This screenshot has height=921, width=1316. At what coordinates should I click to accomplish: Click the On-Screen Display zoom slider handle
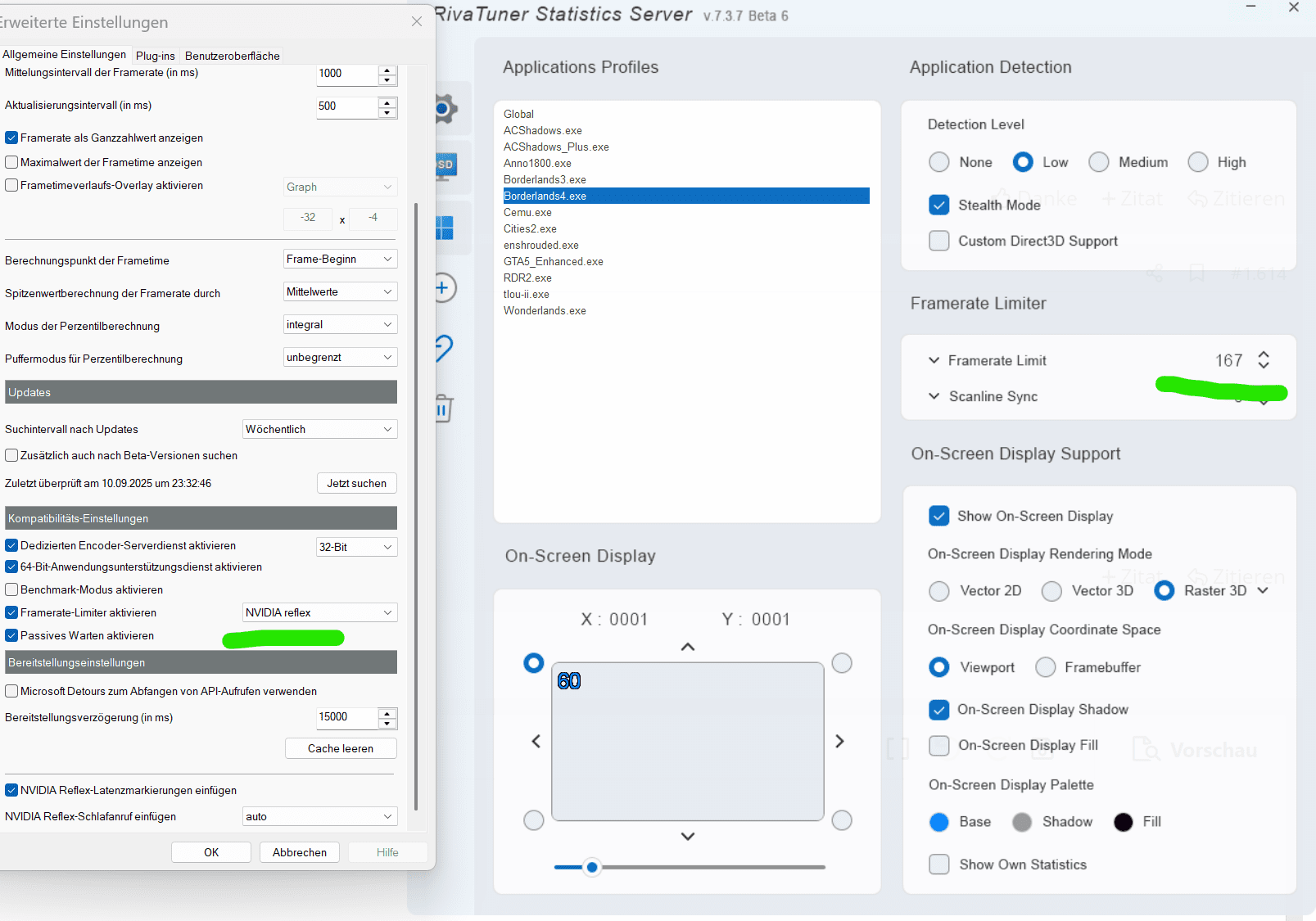tap(592, 867)
